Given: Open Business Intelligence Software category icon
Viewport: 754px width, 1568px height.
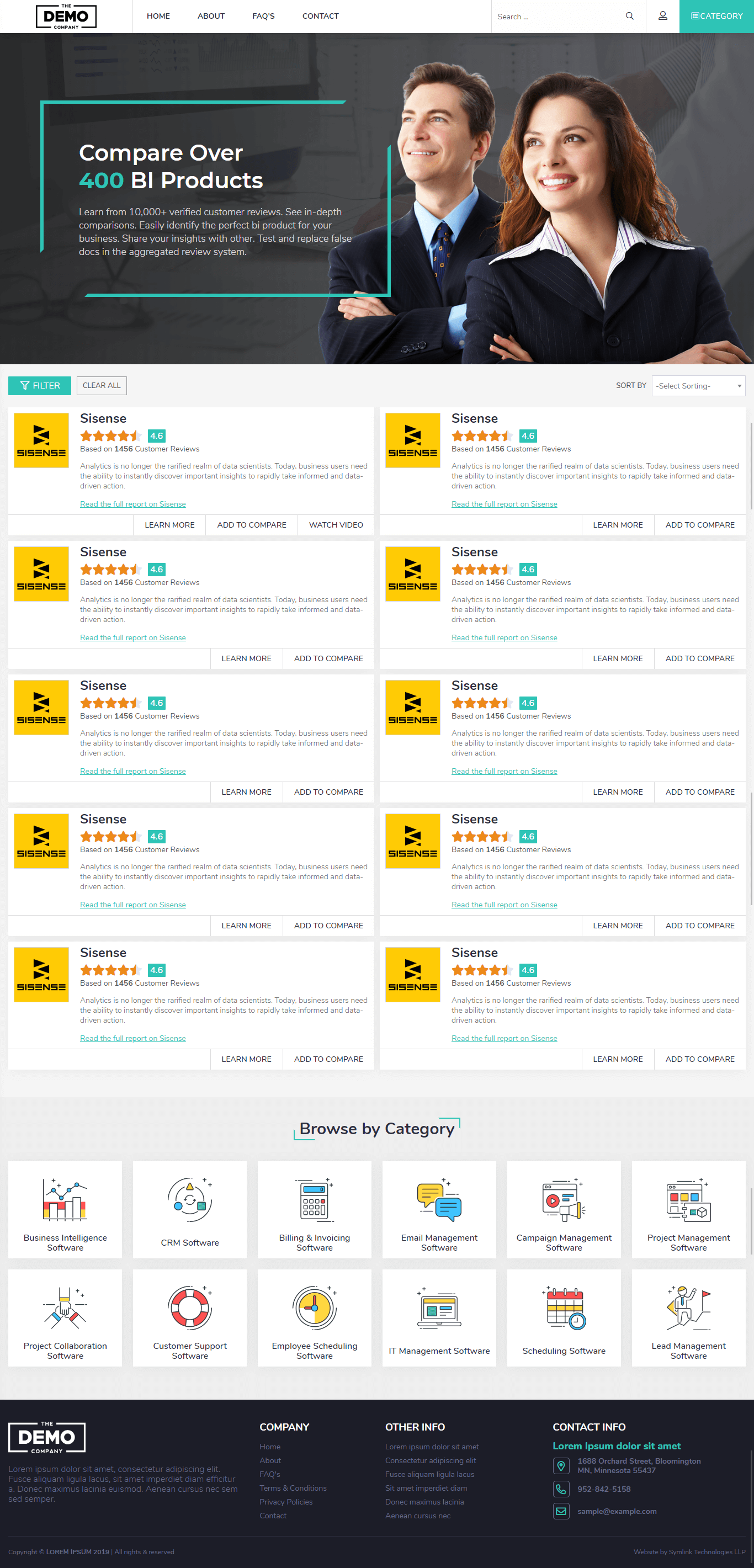Looking at the screenshot, I should click(65, 1199).
